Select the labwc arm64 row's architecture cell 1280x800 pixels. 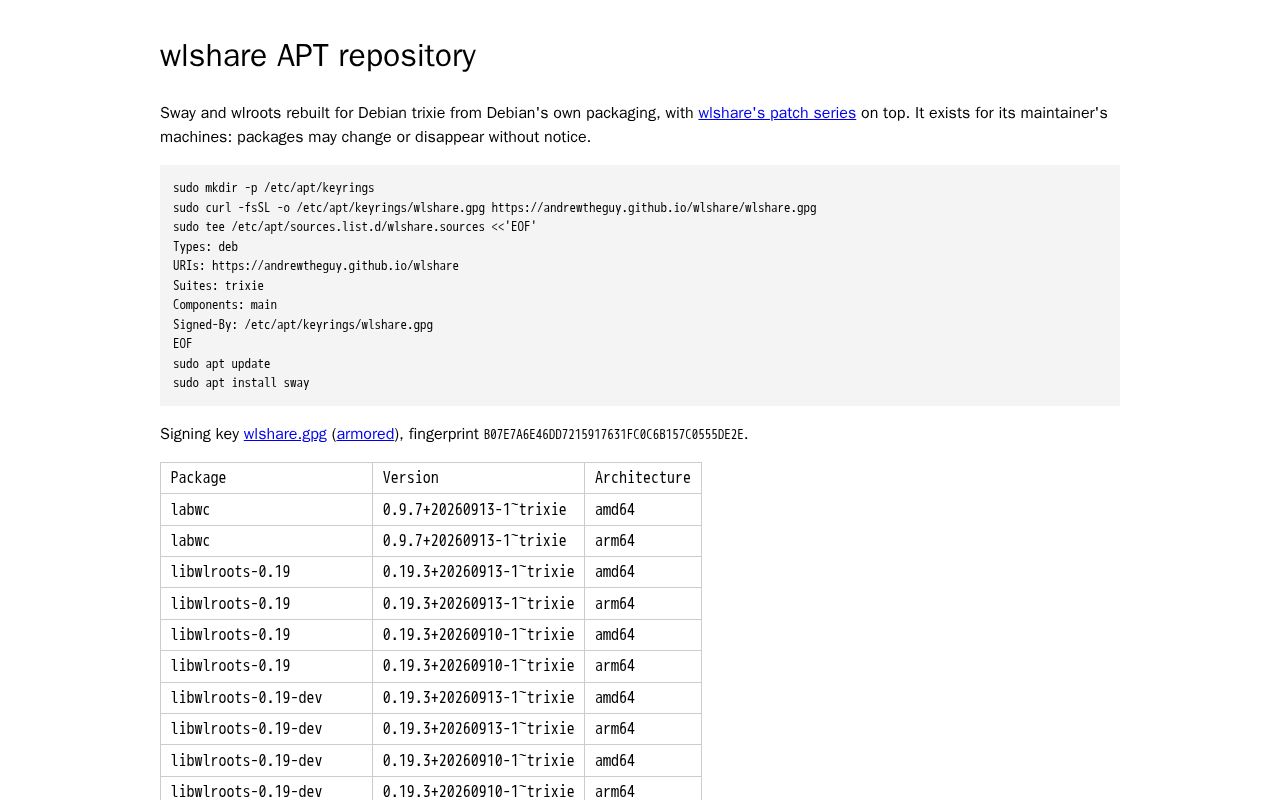(643, 541)
